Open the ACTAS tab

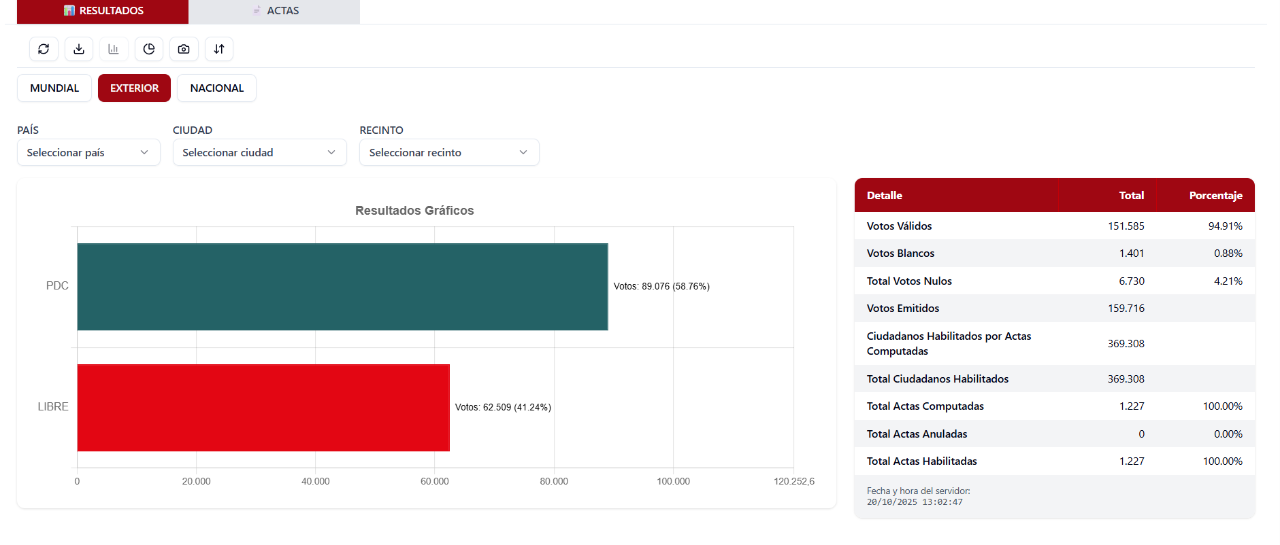point(274,11)
